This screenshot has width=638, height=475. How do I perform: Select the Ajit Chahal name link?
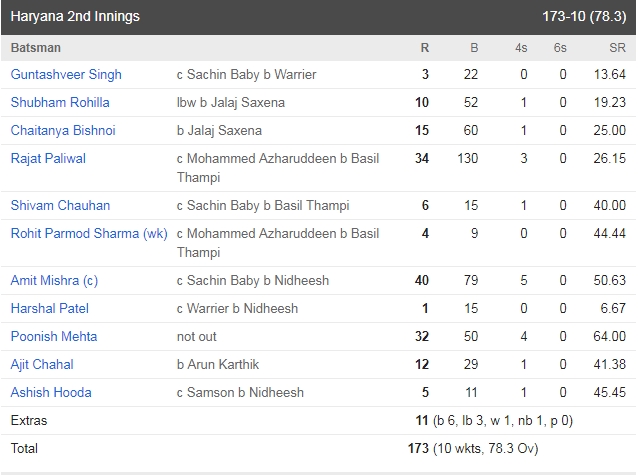tap(42, 365)
